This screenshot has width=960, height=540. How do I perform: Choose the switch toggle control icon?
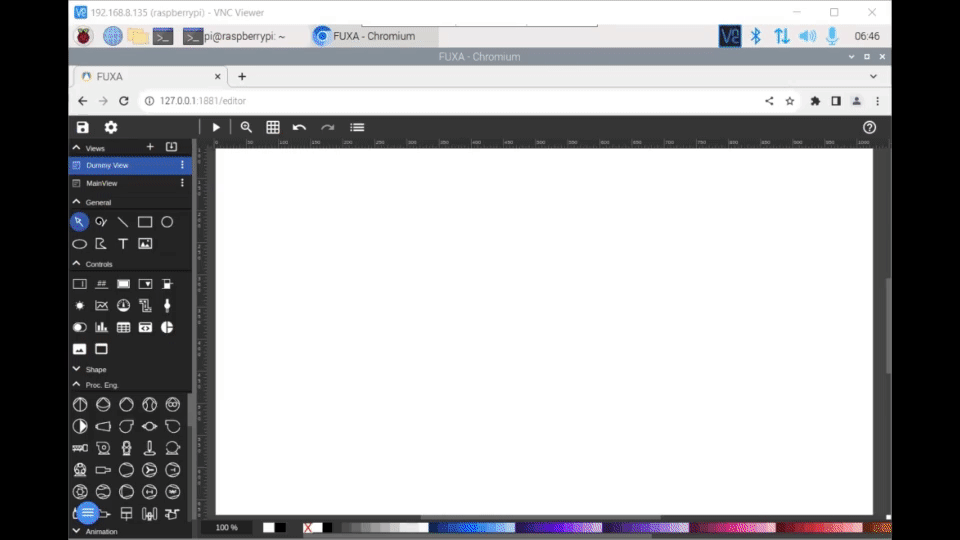[79, 327]
